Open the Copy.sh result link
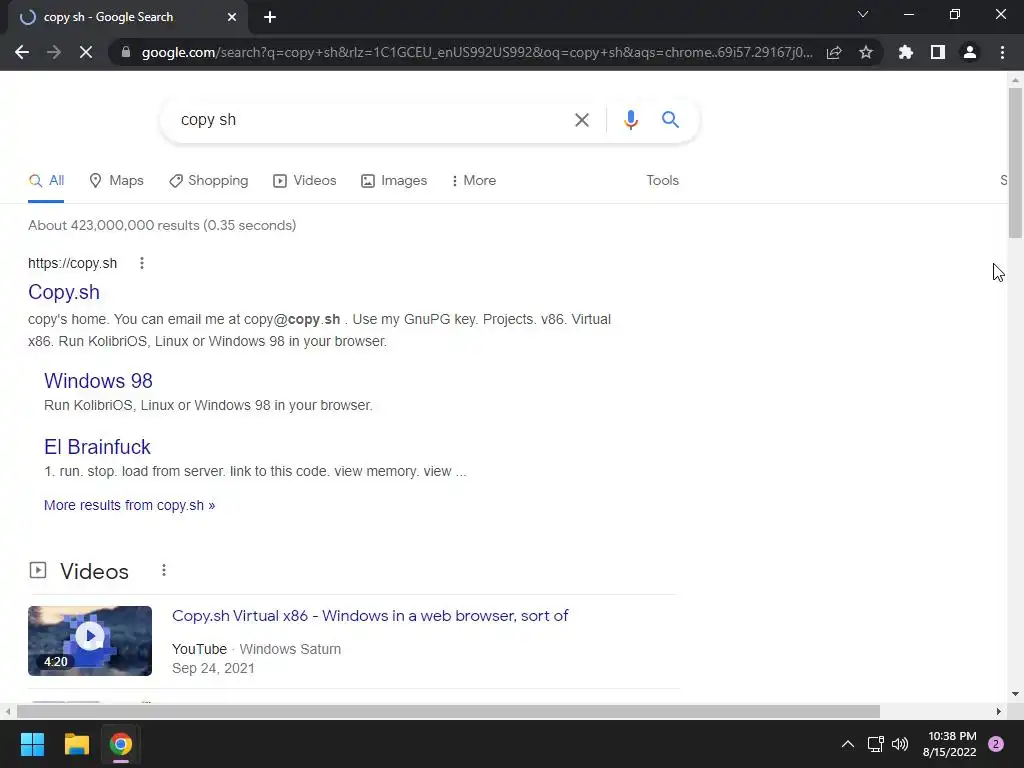This screenshot has height=768, width=1024. coord(64,292)
